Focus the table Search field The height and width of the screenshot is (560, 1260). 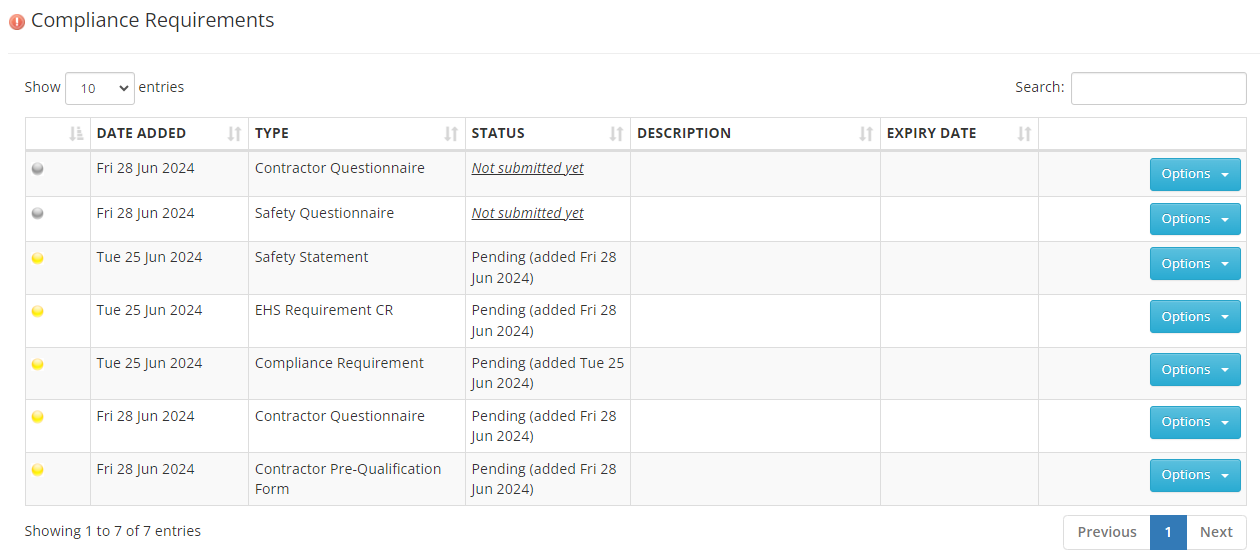tap(1159, 88)
